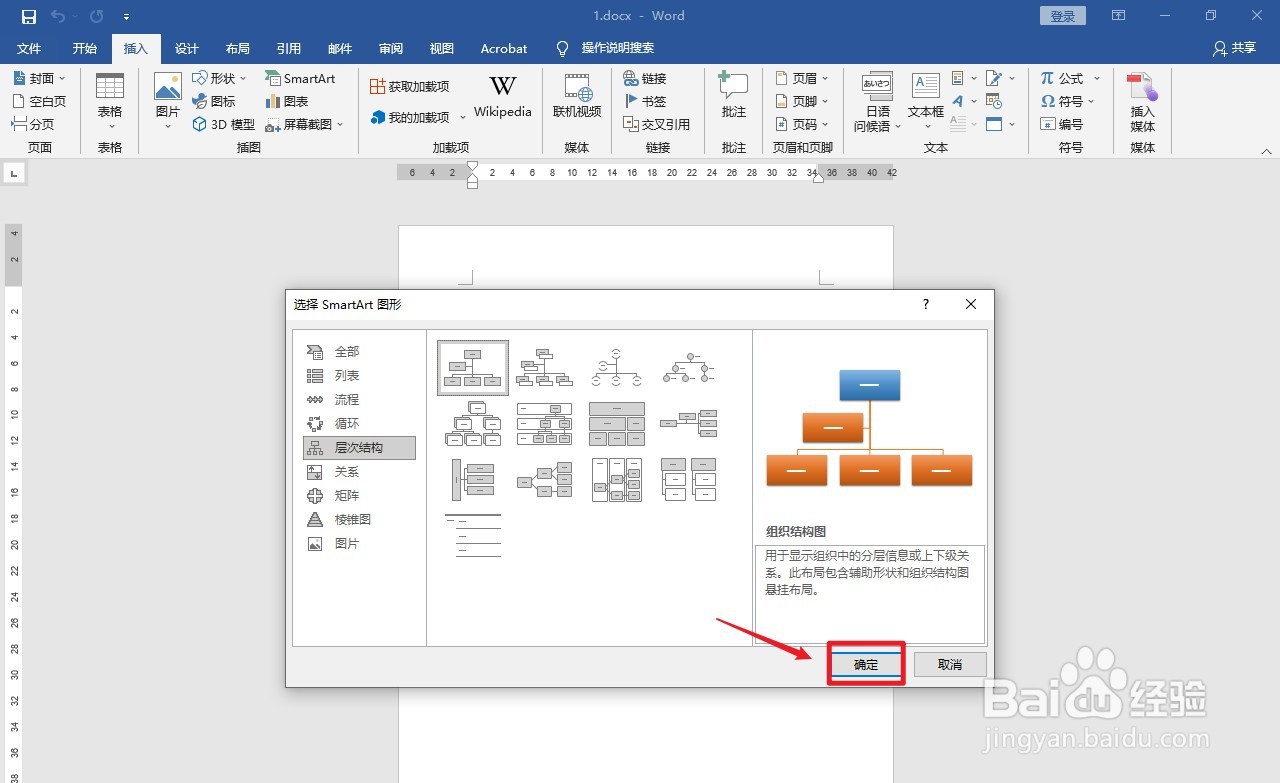Click the 共享 share button
Screen dimensions: 1280x783
coord(1234,48)
